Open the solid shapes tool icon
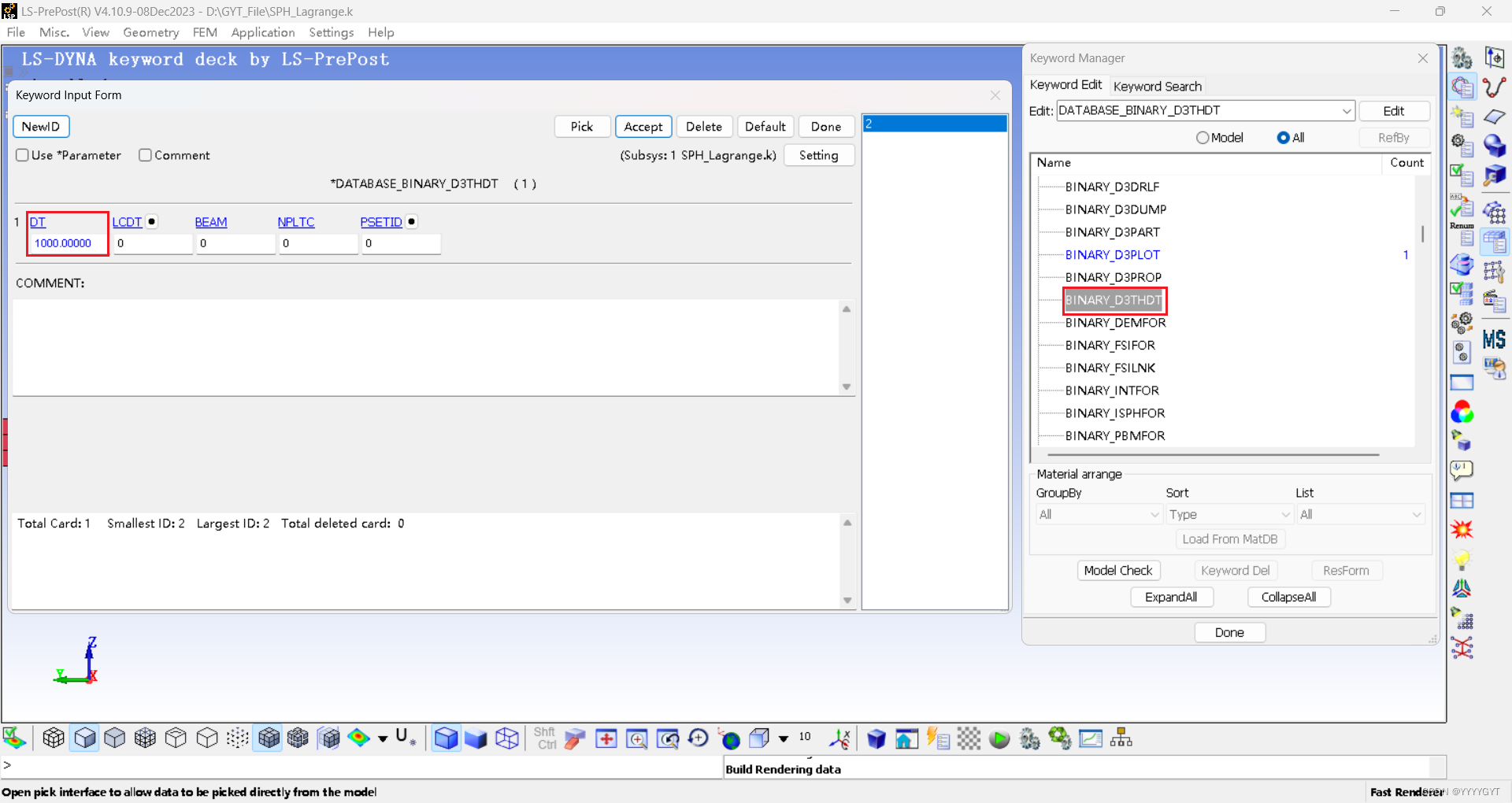The image size is (1512, 803). point(1494,146)
